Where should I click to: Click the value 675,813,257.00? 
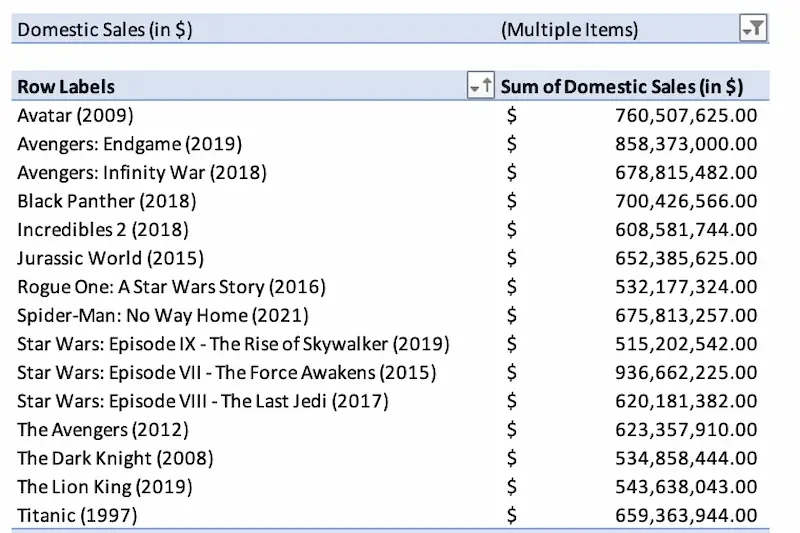pyautogui.click(x=686, y=315)
